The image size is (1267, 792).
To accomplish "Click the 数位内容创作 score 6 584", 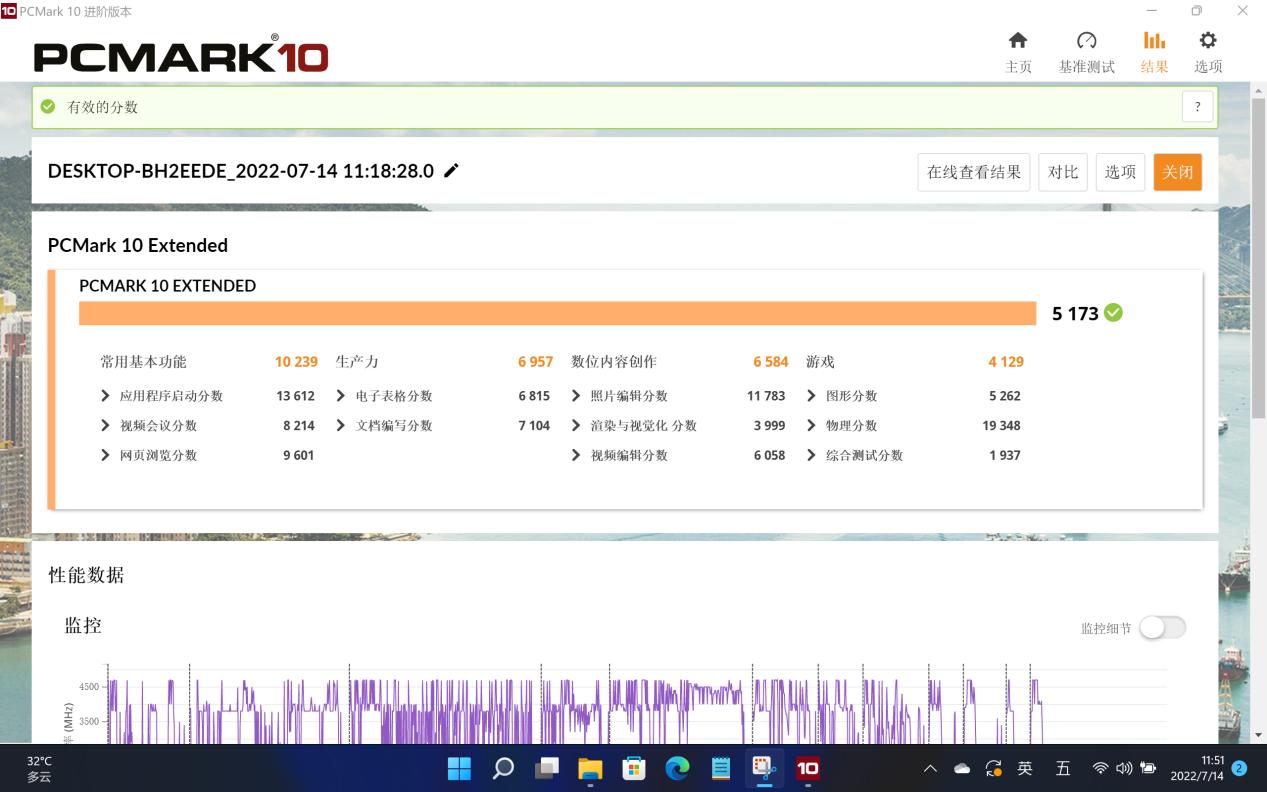I will (x=771, y=362).
